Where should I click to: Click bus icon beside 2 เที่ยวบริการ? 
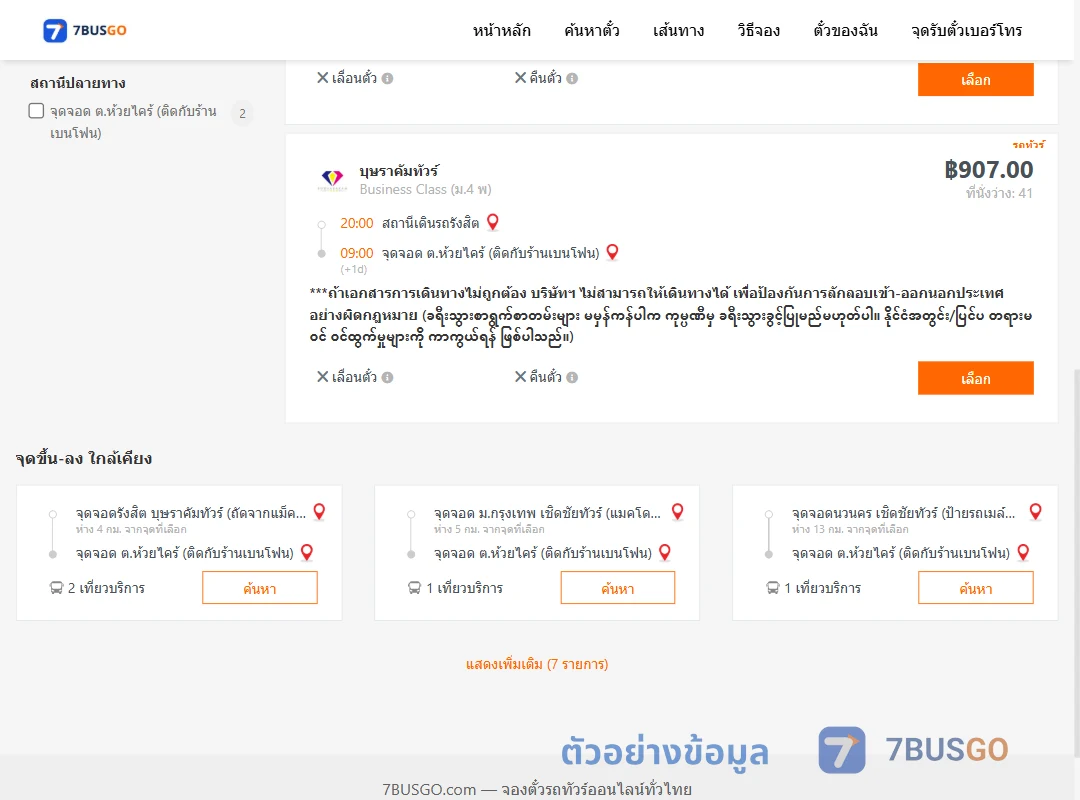pos(56,588)
